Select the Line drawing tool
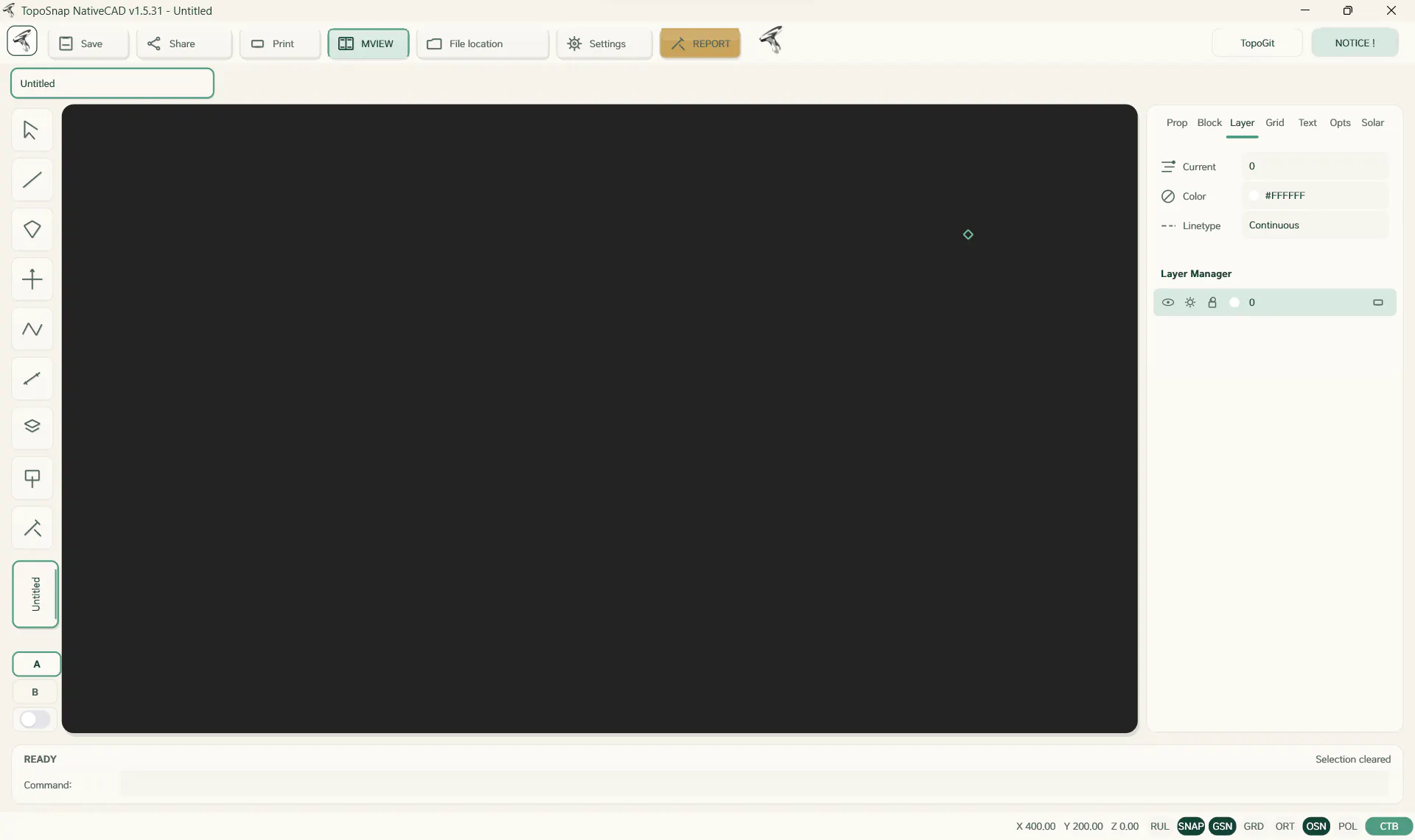 click(32, 180)
